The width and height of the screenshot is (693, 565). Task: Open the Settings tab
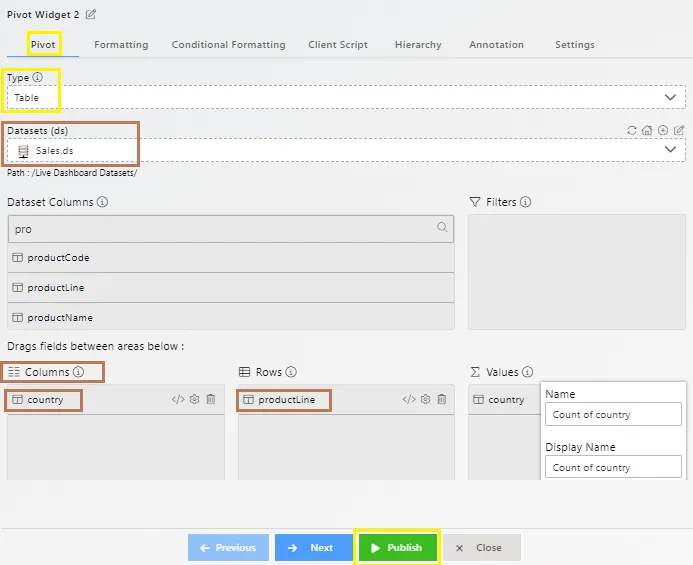(575, 45)
